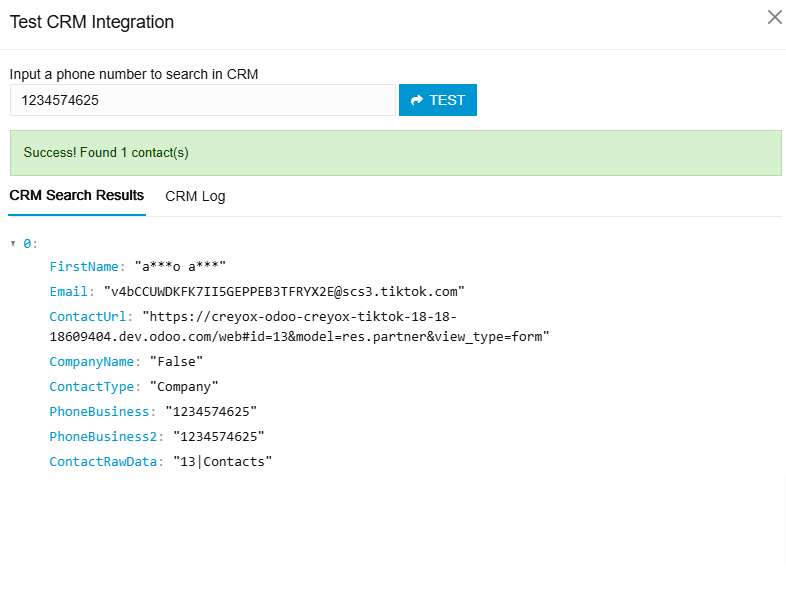Close the Test CRM Integration dialog
The image size is (786, 591).
tap(774, 17)
